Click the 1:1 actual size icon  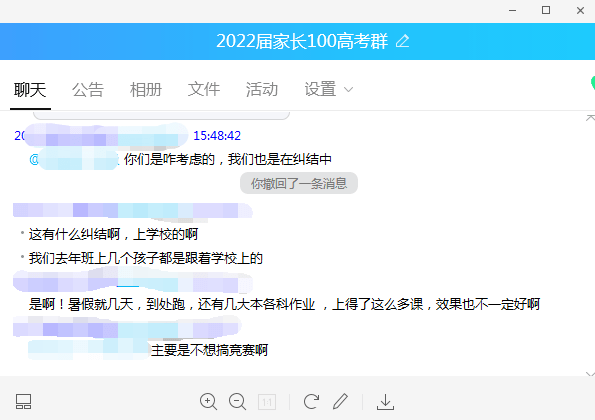(x=267, y=402)
